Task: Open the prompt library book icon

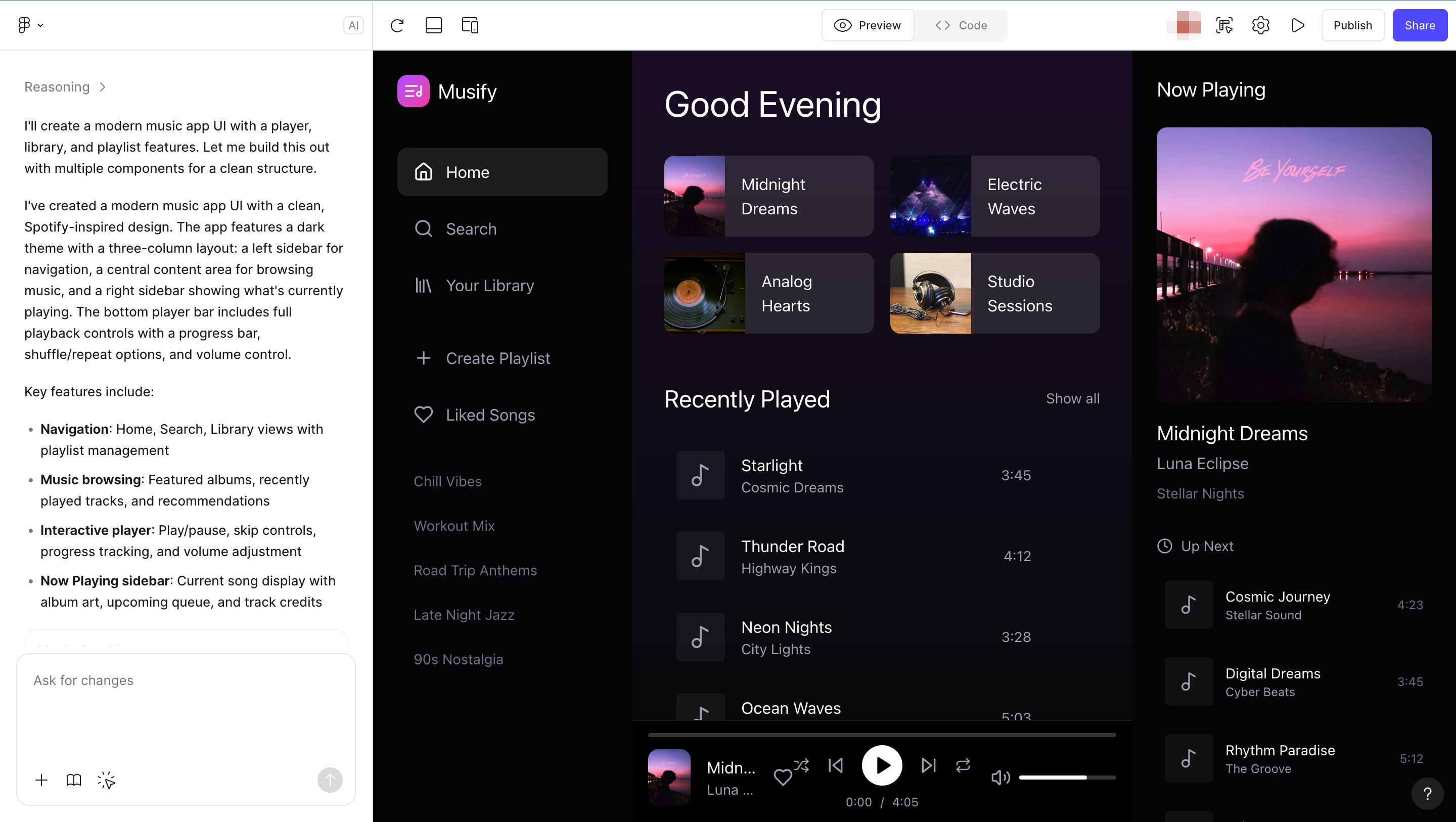Action: (73, 780)
